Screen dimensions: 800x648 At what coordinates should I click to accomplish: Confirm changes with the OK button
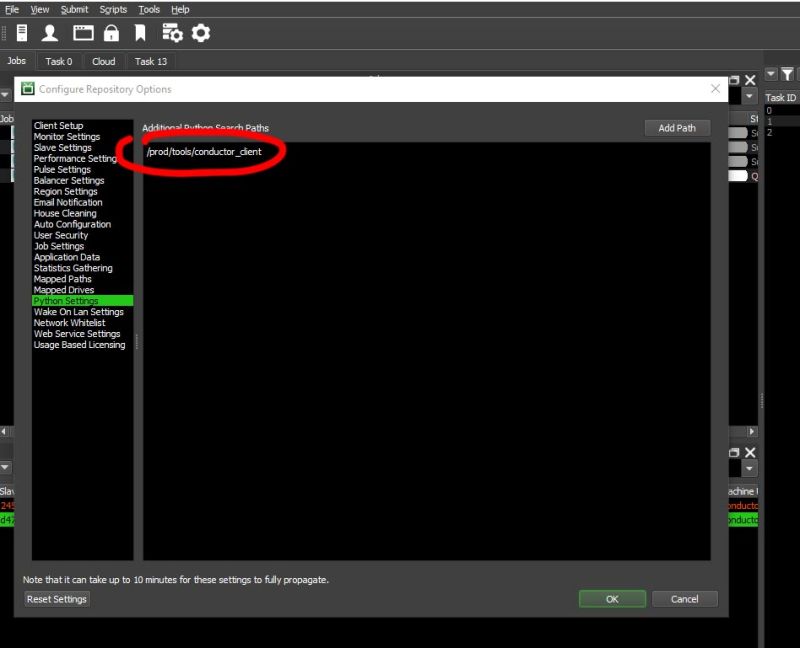coord(611,599)
